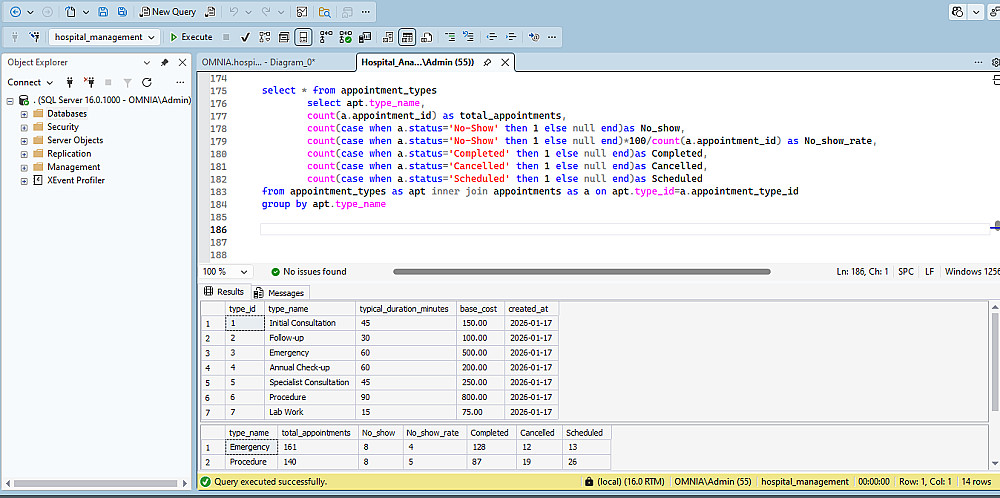Click the Disconnect icon in Object Explorer
This screenshot has height=498, width=1000.
tap(89, 82)
